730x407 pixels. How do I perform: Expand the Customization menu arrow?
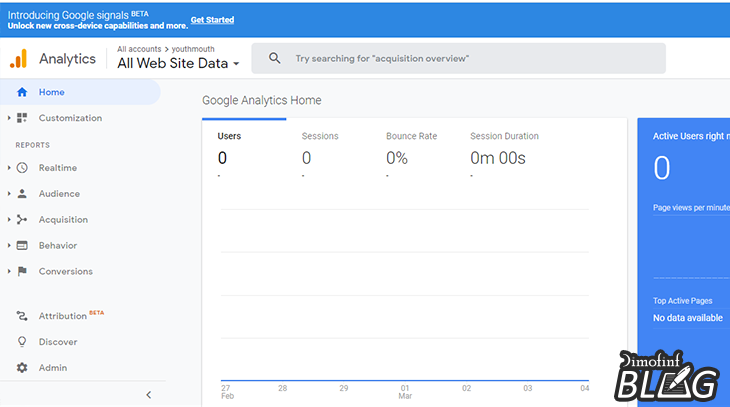[9, 118]
